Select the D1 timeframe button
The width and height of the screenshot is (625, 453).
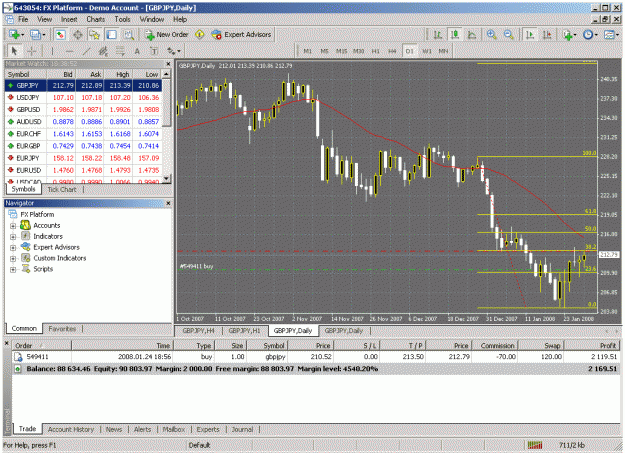(409, 51)
